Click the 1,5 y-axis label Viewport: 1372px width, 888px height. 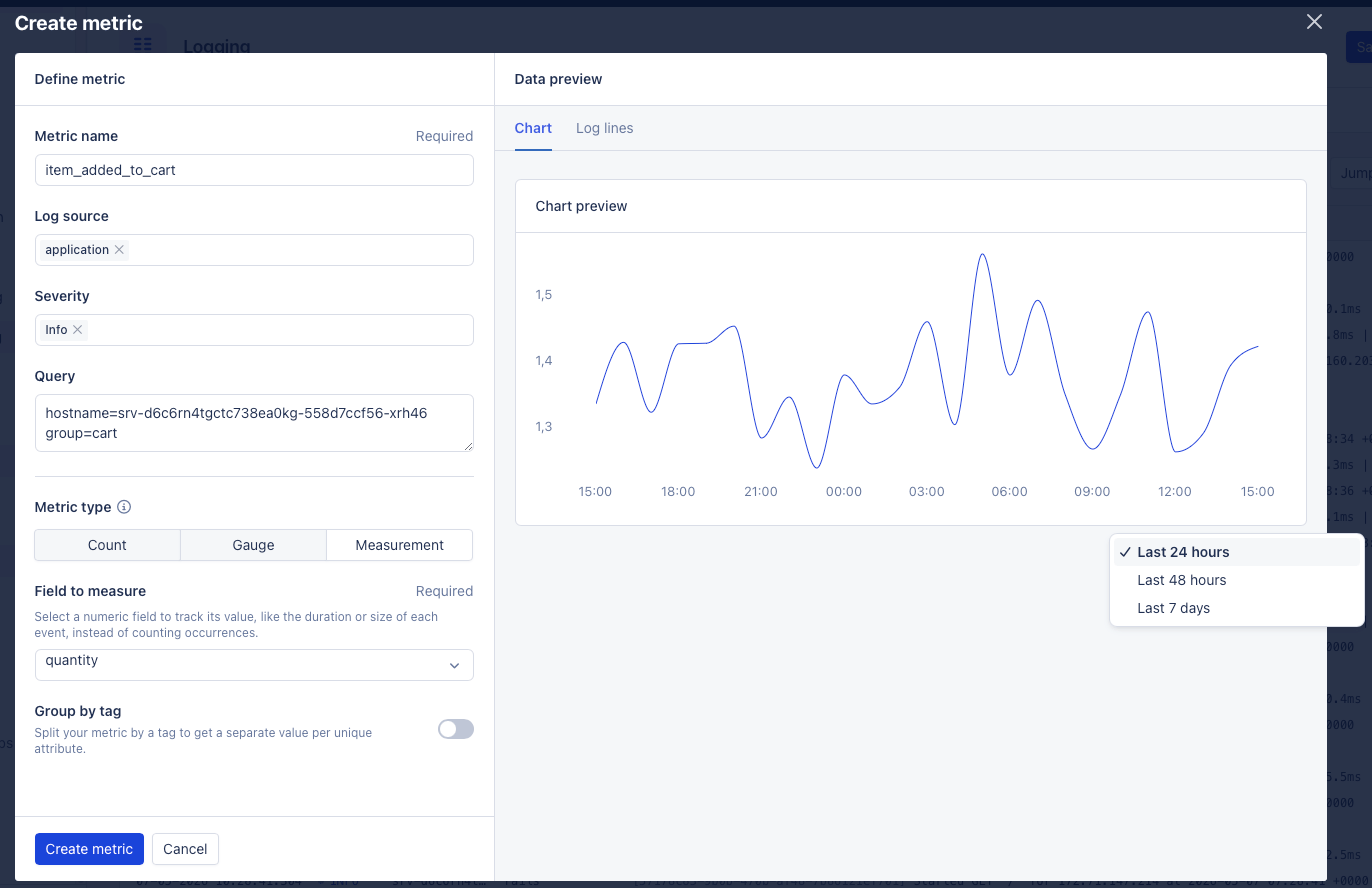tap(544, 295)
